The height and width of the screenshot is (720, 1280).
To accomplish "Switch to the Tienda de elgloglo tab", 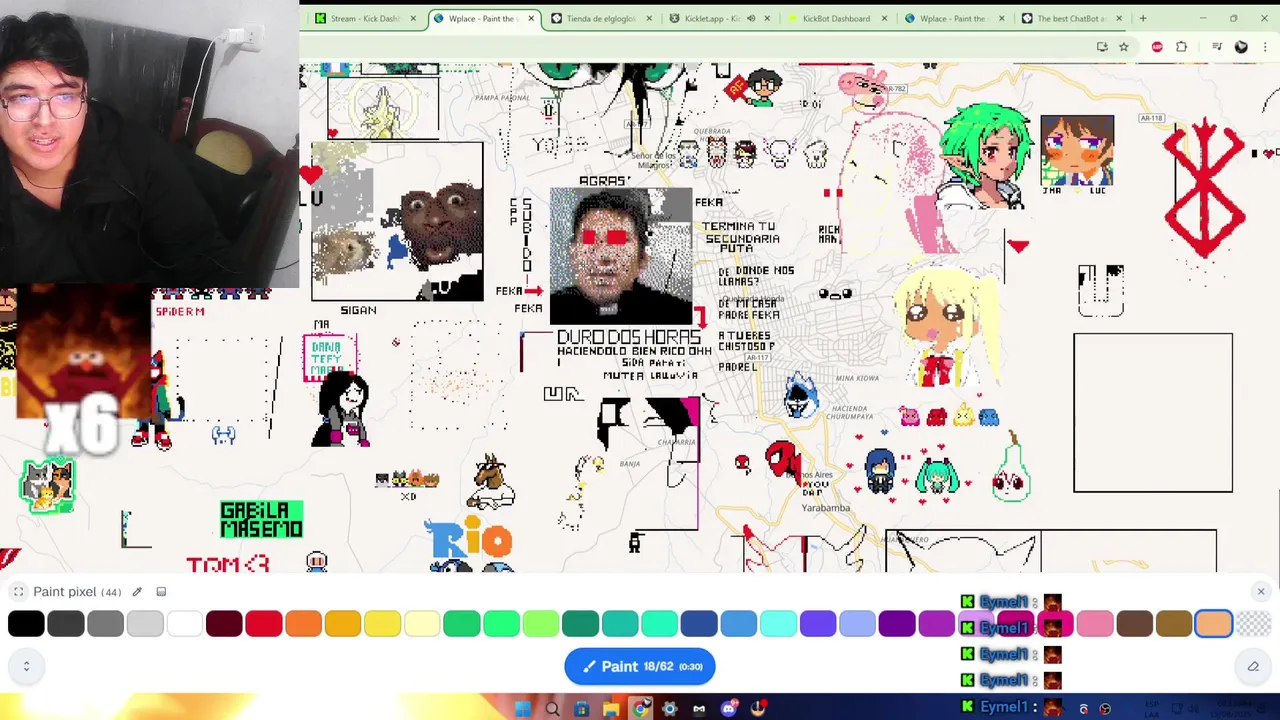I will [601, 18].
